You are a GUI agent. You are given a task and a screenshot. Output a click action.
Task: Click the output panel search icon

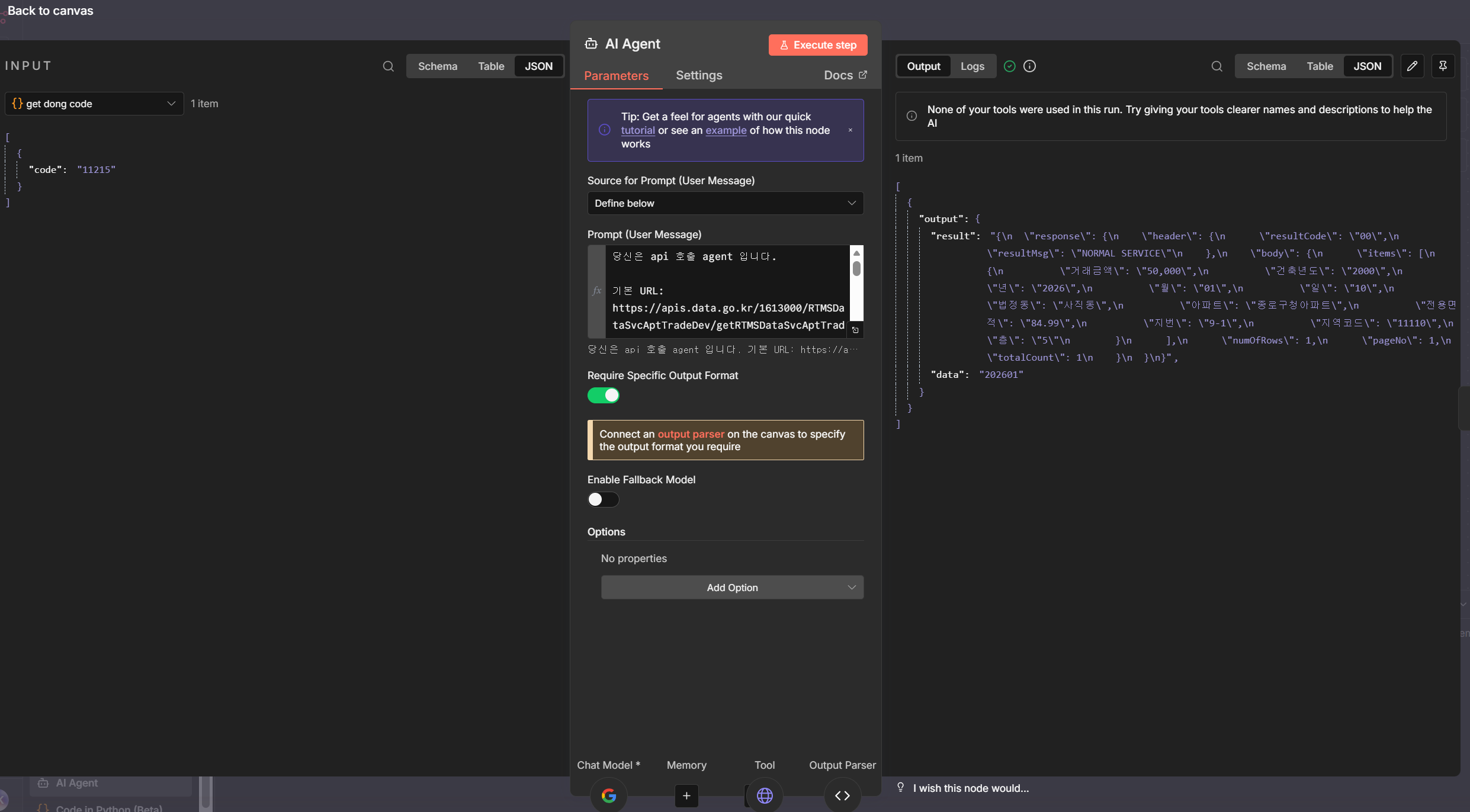[1217, 66]
